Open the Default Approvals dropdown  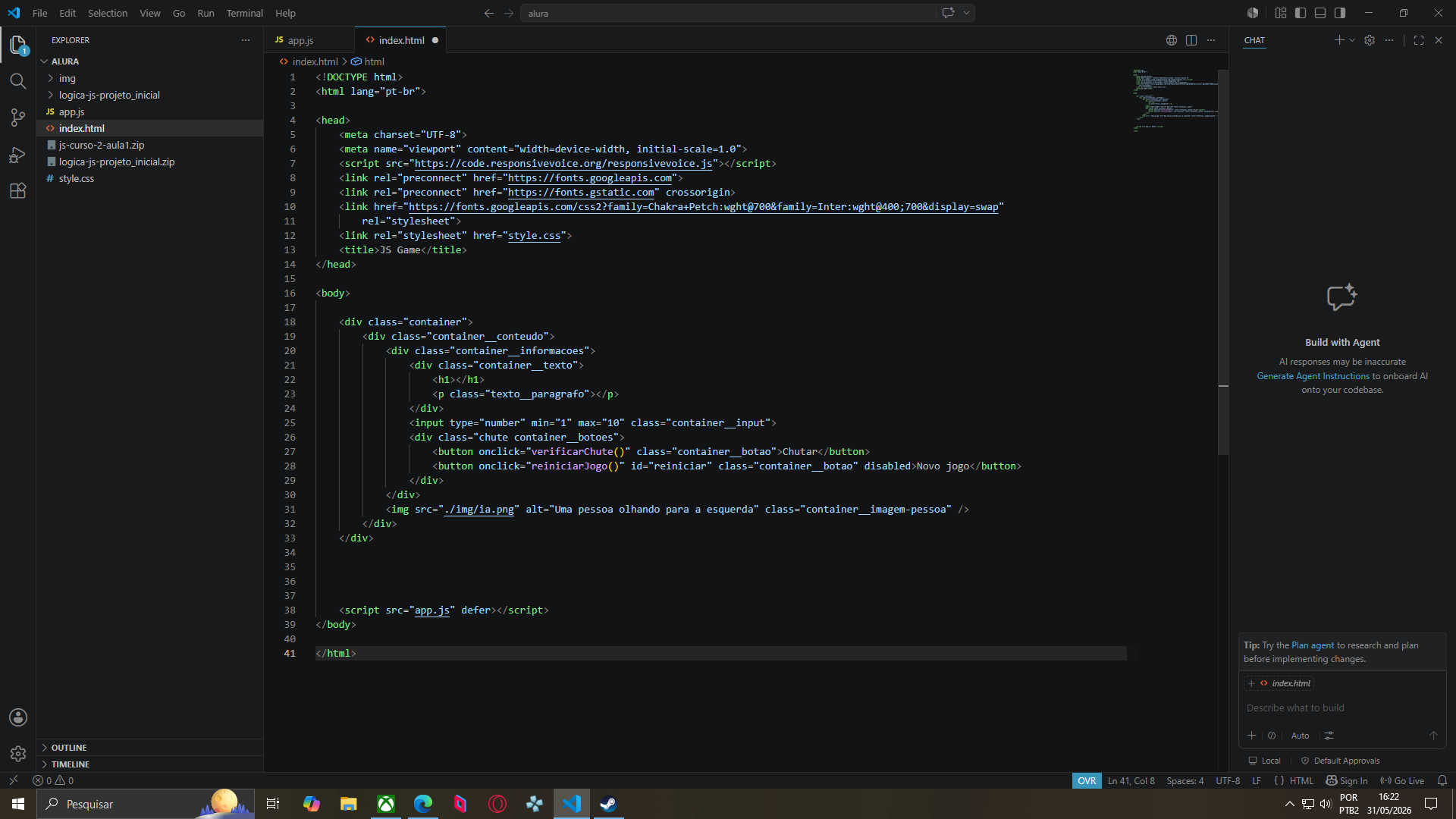[1341, 761]
